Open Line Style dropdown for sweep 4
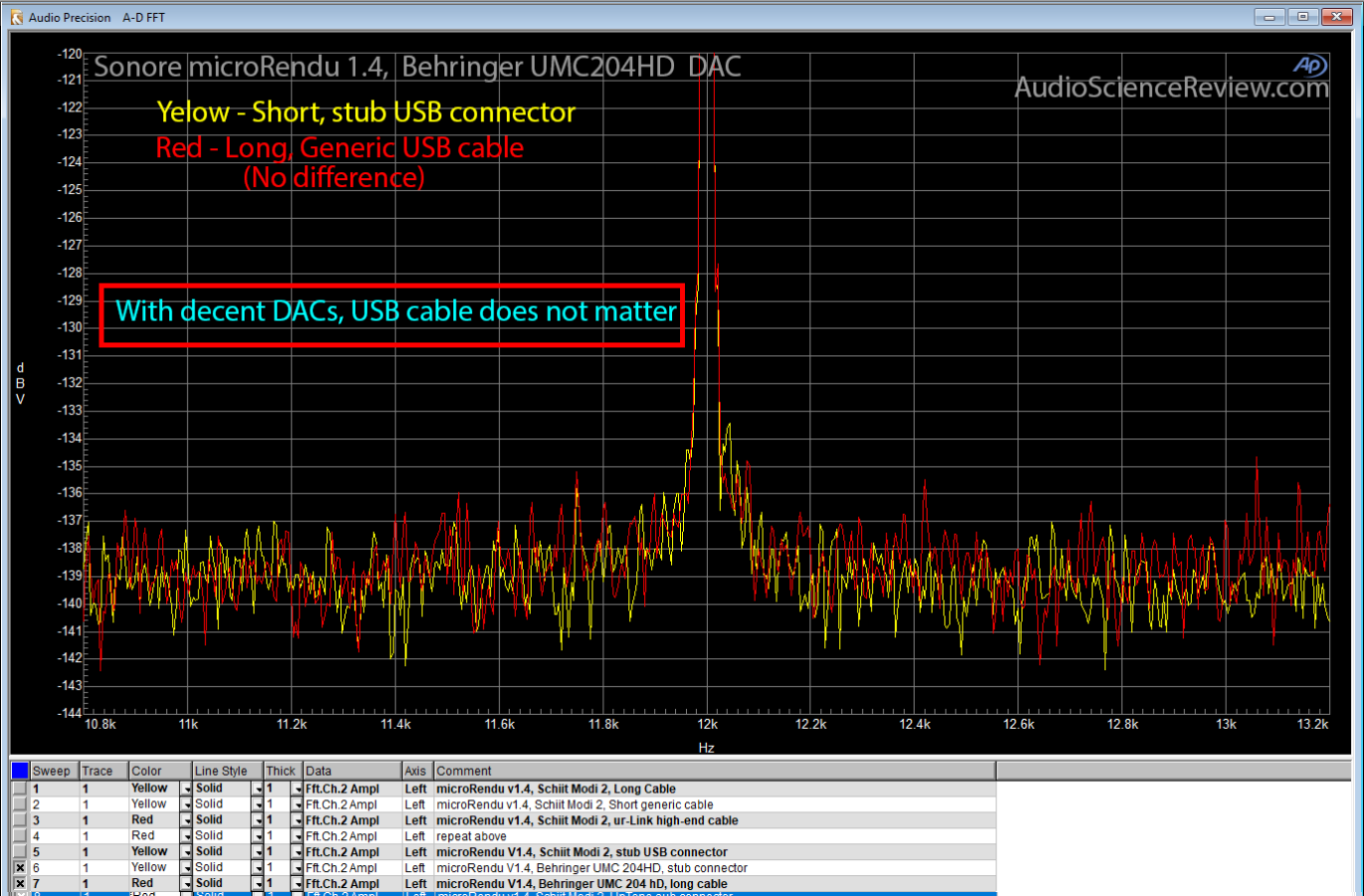Viewport: 1364px width, 896px height. 258,836
